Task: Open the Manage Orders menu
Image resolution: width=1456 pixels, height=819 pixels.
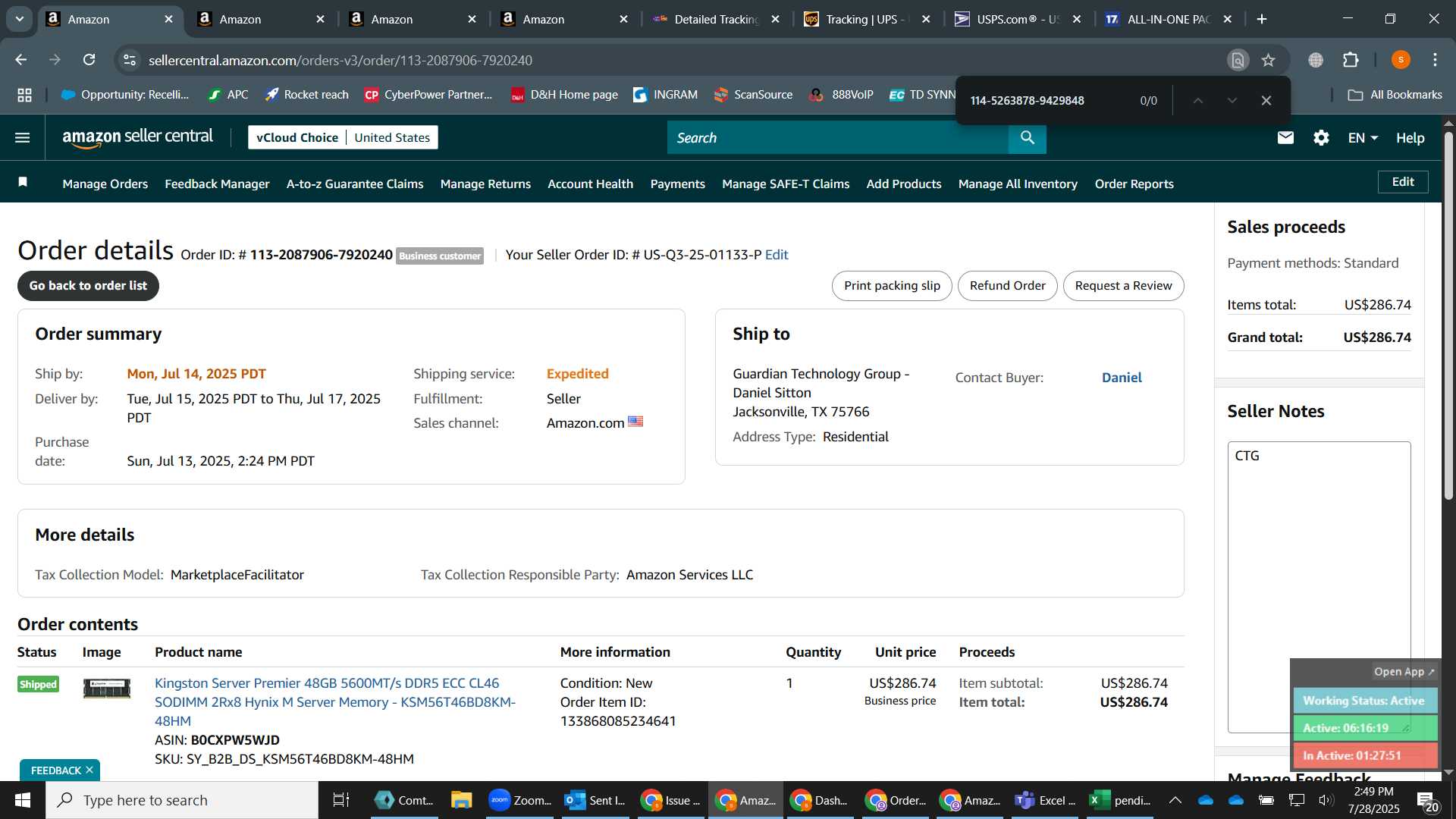Action: [x=105, y=184]
